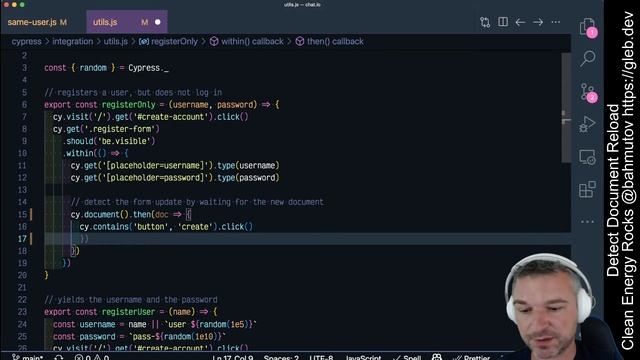Click the Prettier status bar item
Screen dimensions: 640x360
click(x=471, y=358)
